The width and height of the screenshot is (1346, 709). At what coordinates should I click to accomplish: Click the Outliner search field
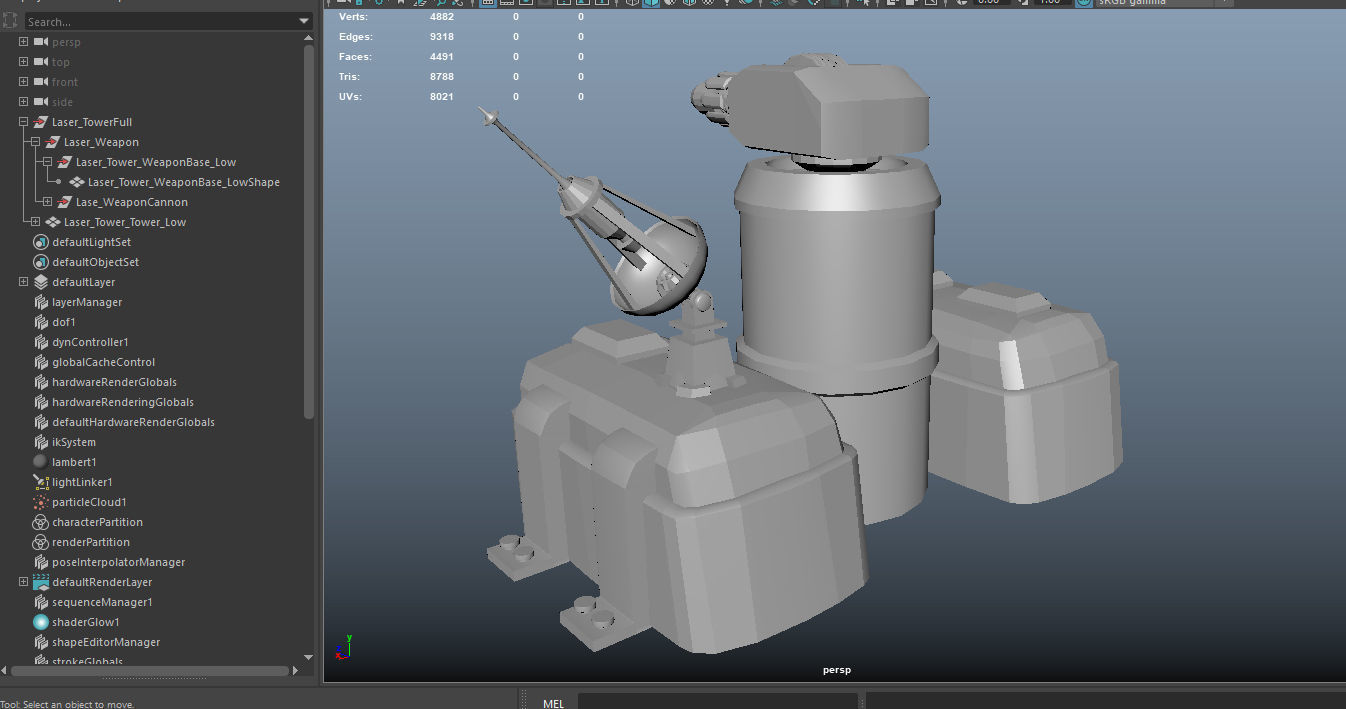click(x=160, y=21)
